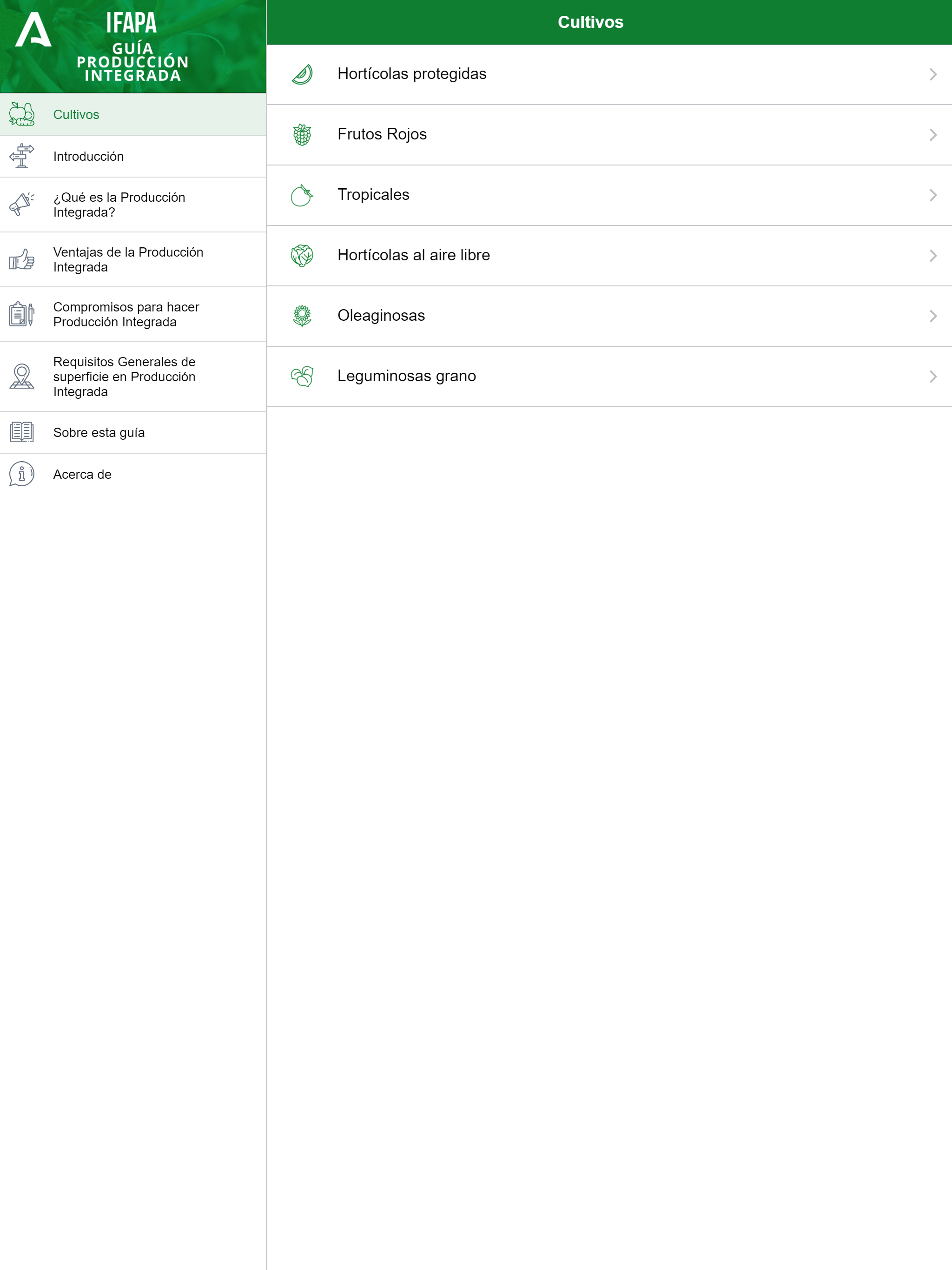This screenshot has height=1270, width=952.
Task: Click the Introducción signpost icon
Action: pyautogui.click(x=22, y=156)
